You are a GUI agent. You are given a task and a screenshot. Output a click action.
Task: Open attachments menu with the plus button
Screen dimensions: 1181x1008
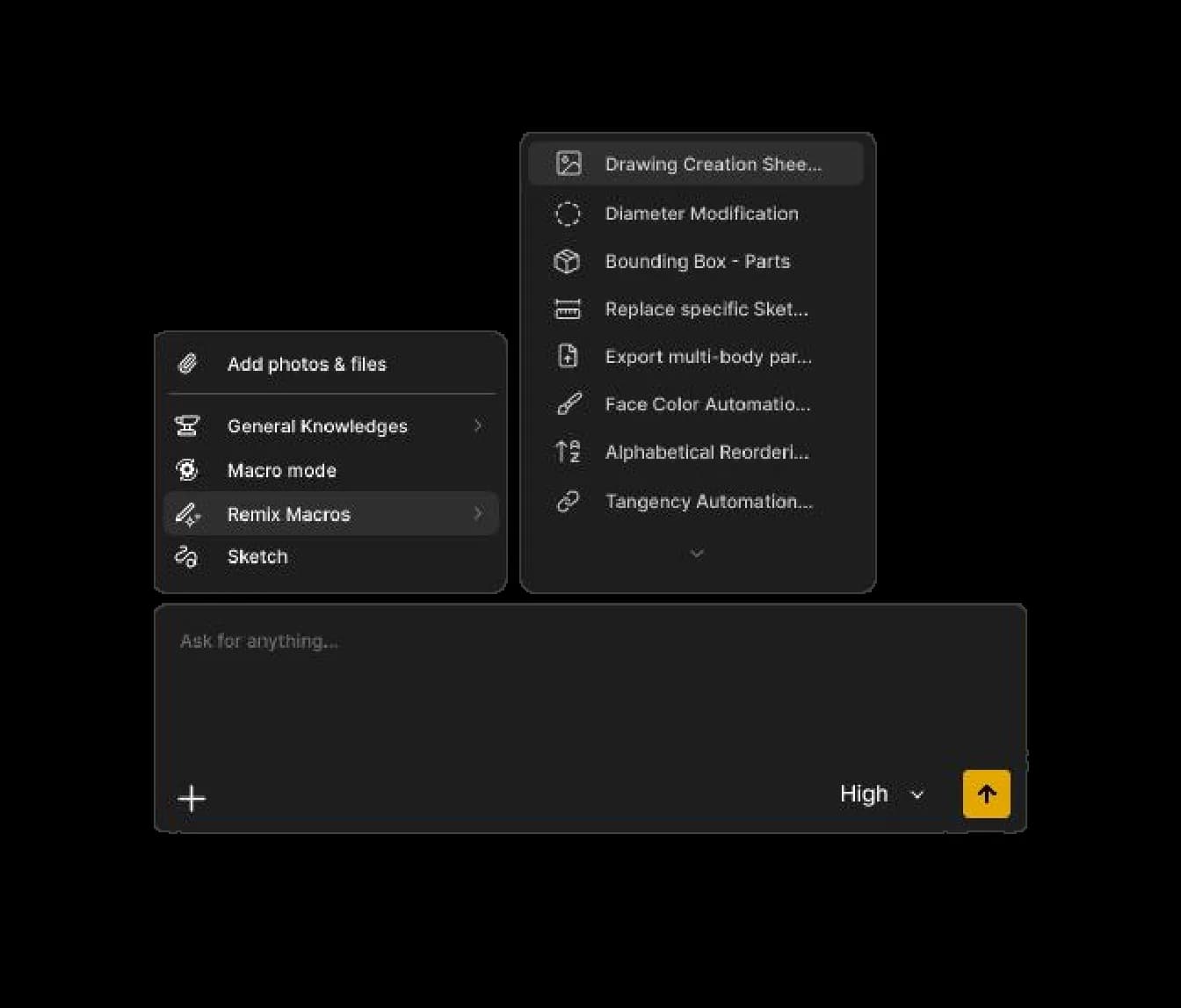pyautogui.click(x=192, y=798)
